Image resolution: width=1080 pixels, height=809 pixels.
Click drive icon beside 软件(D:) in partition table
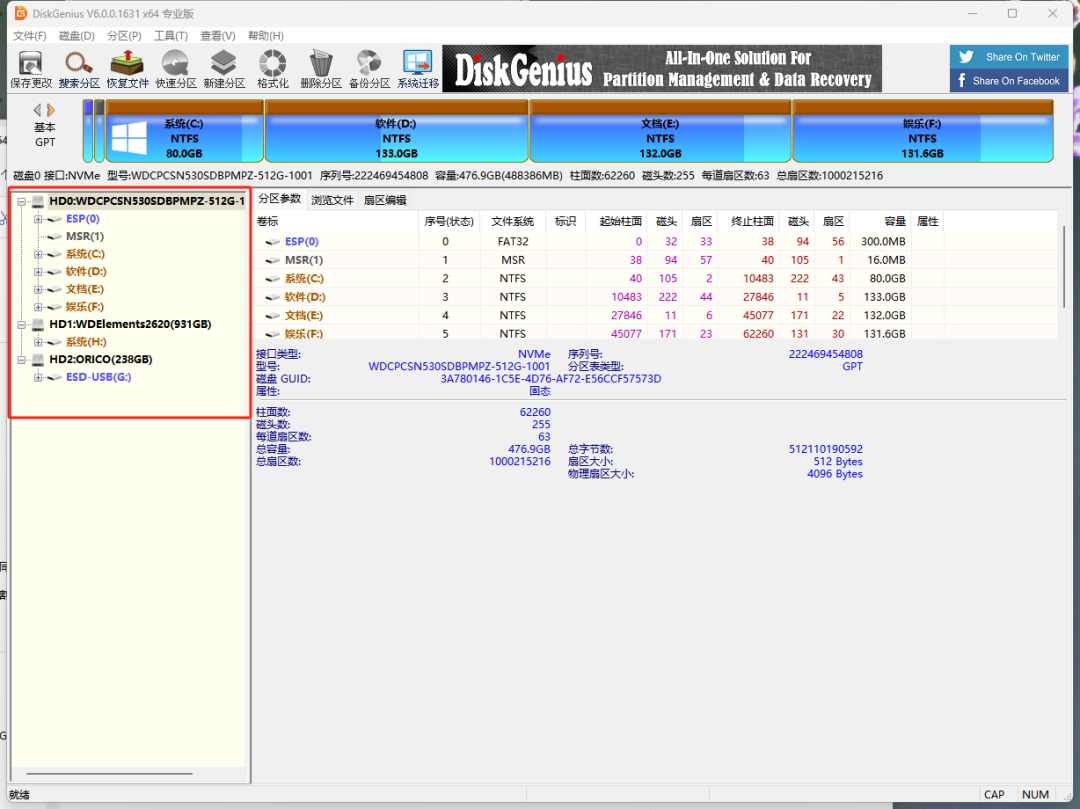pos(273,297)
